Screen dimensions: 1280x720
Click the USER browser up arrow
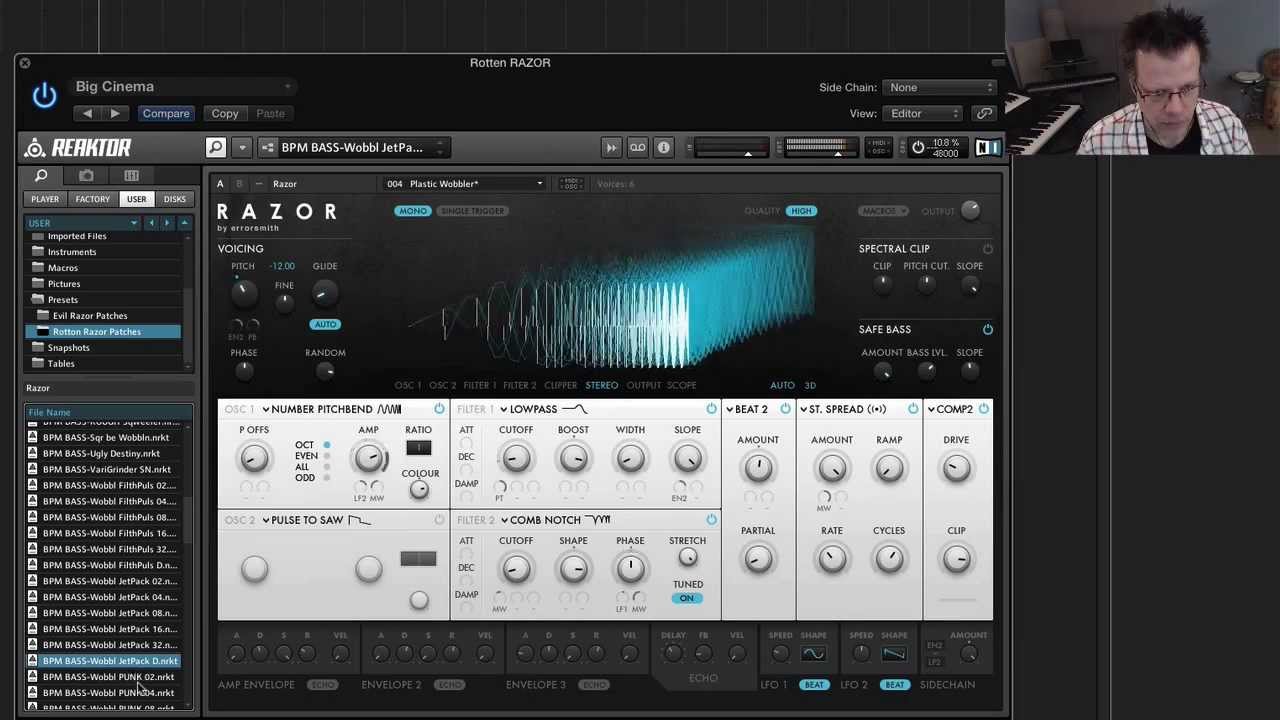[x=184, y=223]
